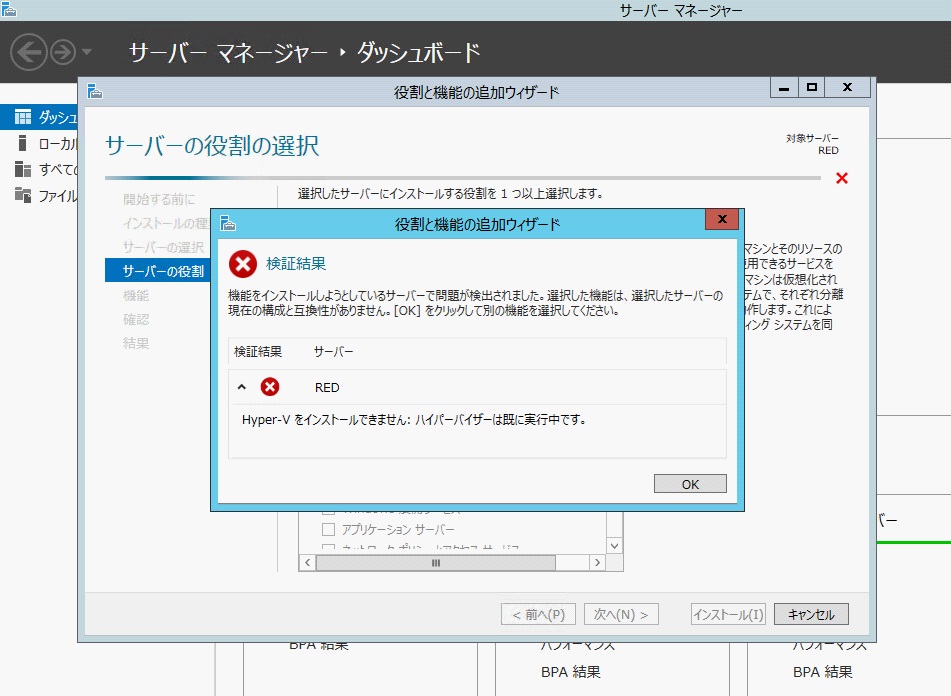Image resolution: width=951 pixels, height=696 pixels.
Task: Click the wizard window title bar icon
Action: [95, 92]
